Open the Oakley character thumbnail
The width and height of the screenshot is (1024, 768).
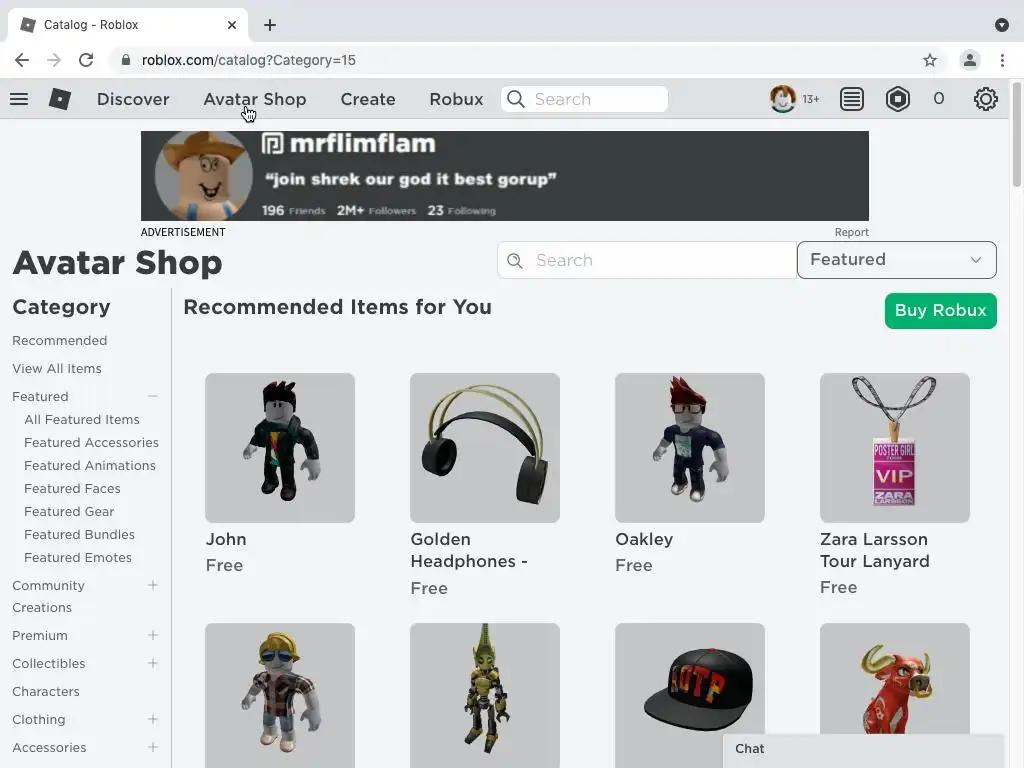pos(690,448)
